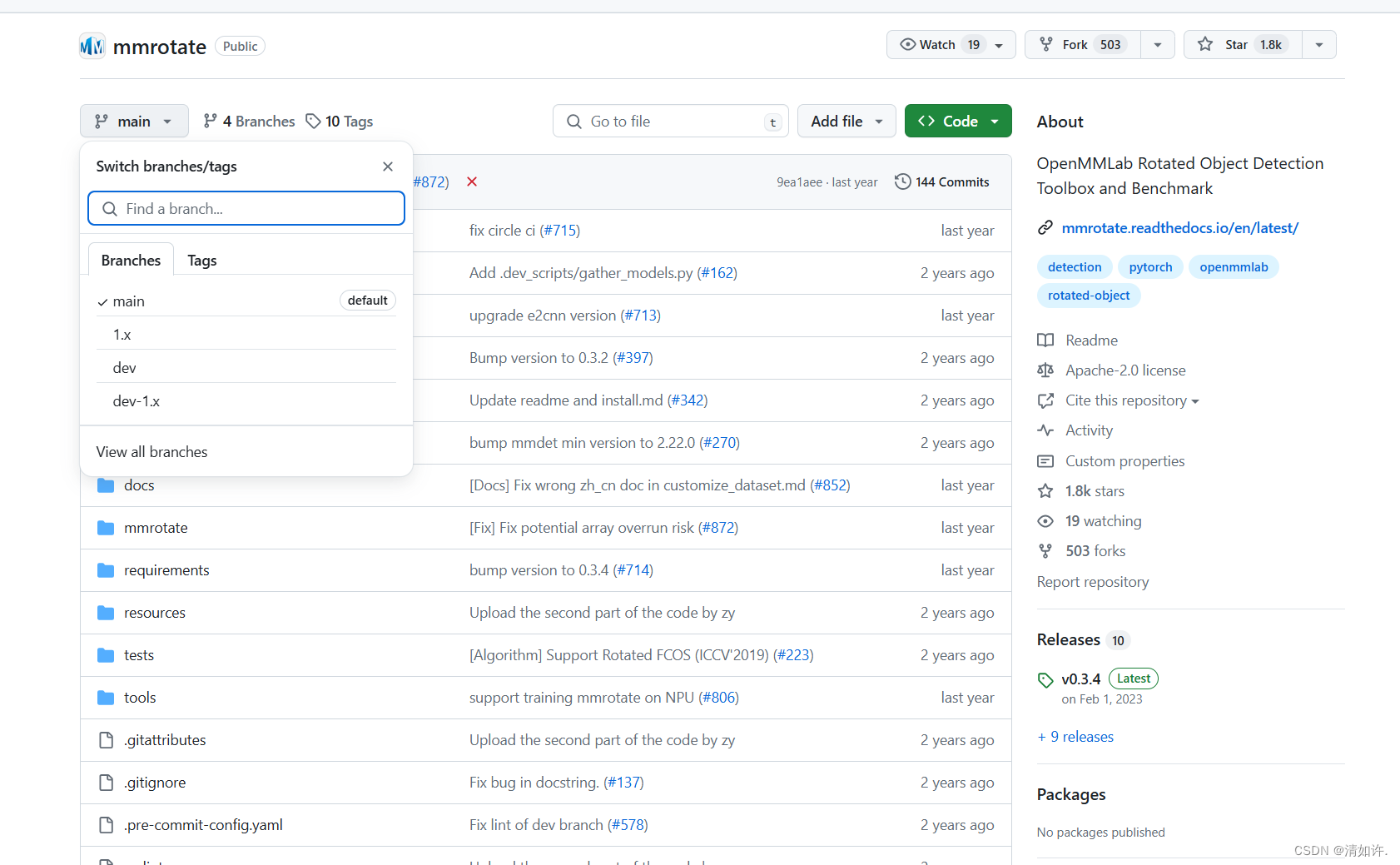Click the eye icon next to 19 watching

tap(1045, 521)
